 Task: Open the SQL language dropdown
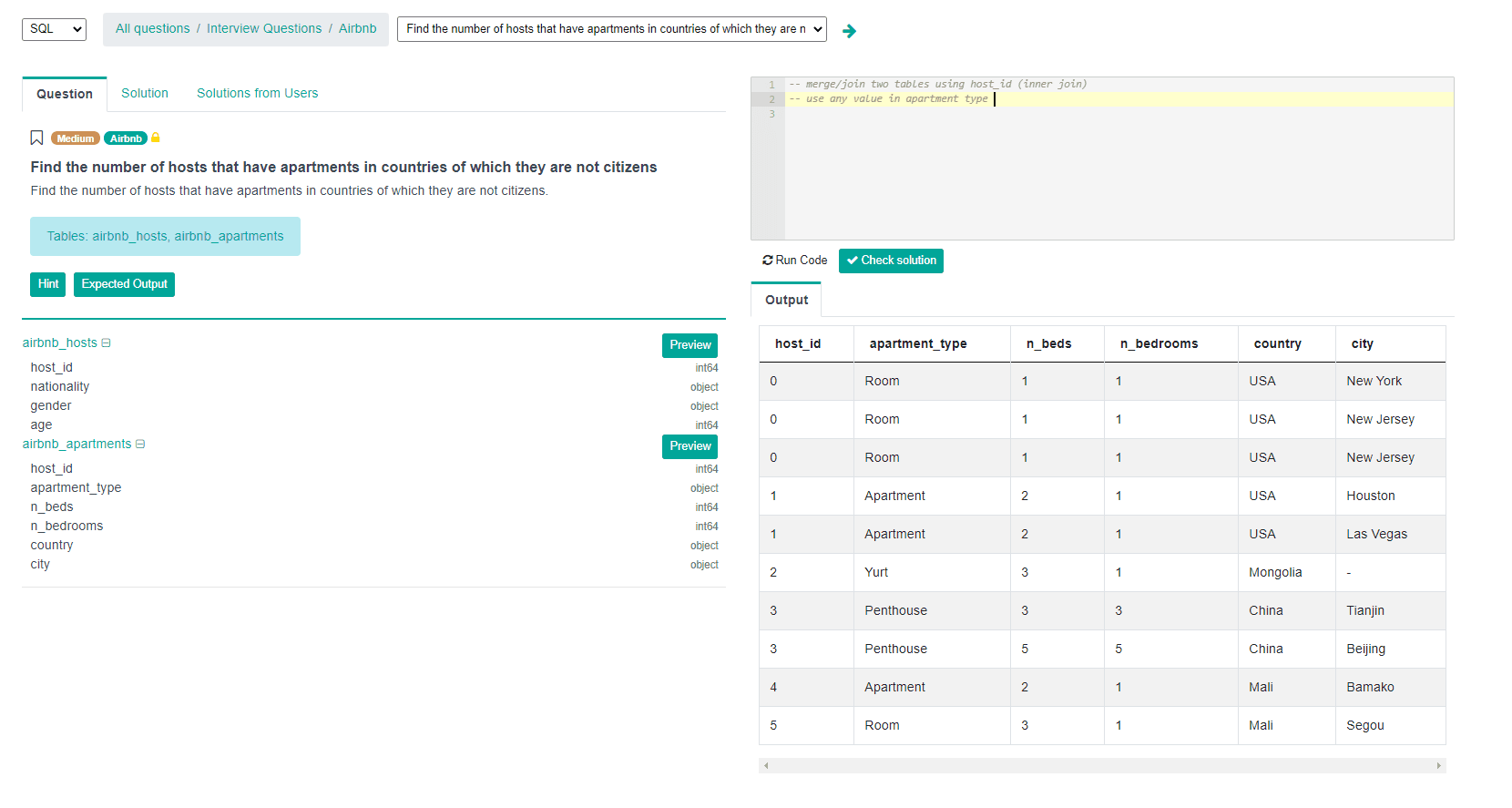[x=54, y=29]
